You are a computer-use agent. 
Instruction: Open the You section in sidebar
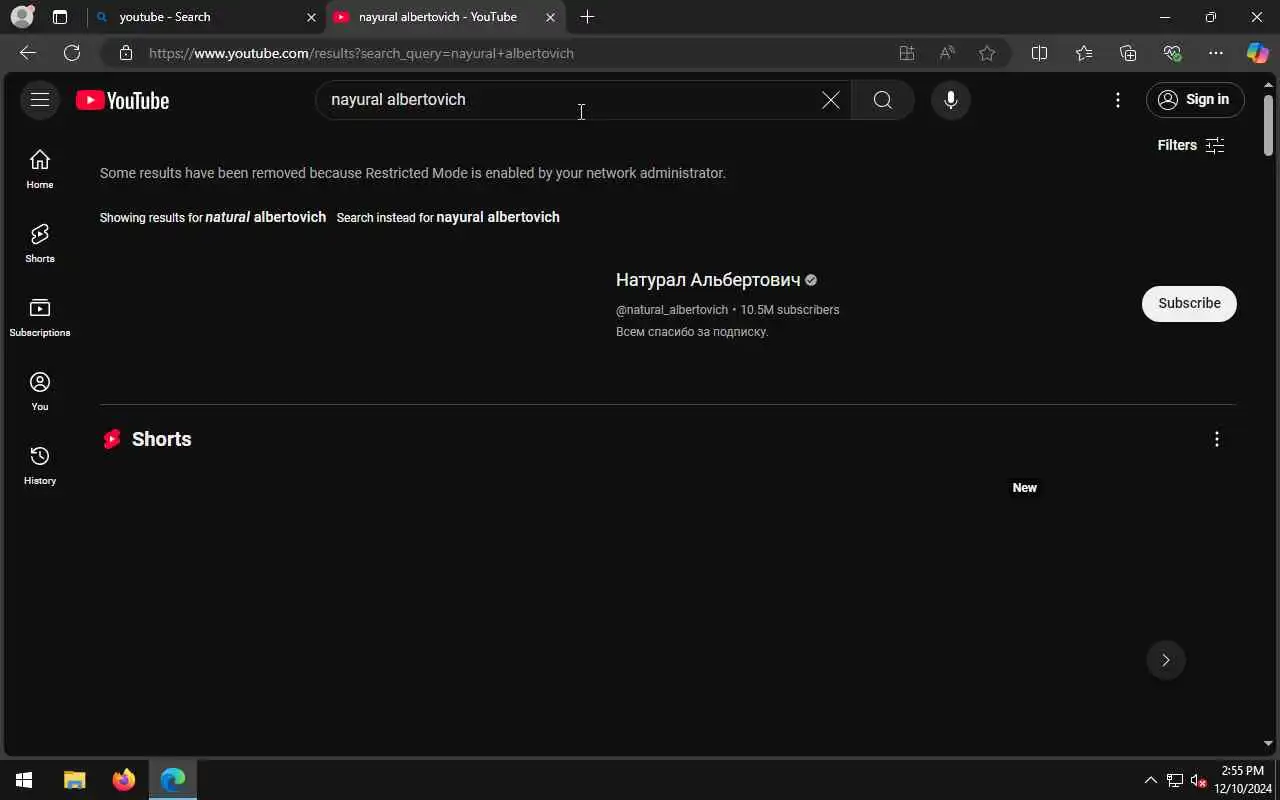(40, 392)
